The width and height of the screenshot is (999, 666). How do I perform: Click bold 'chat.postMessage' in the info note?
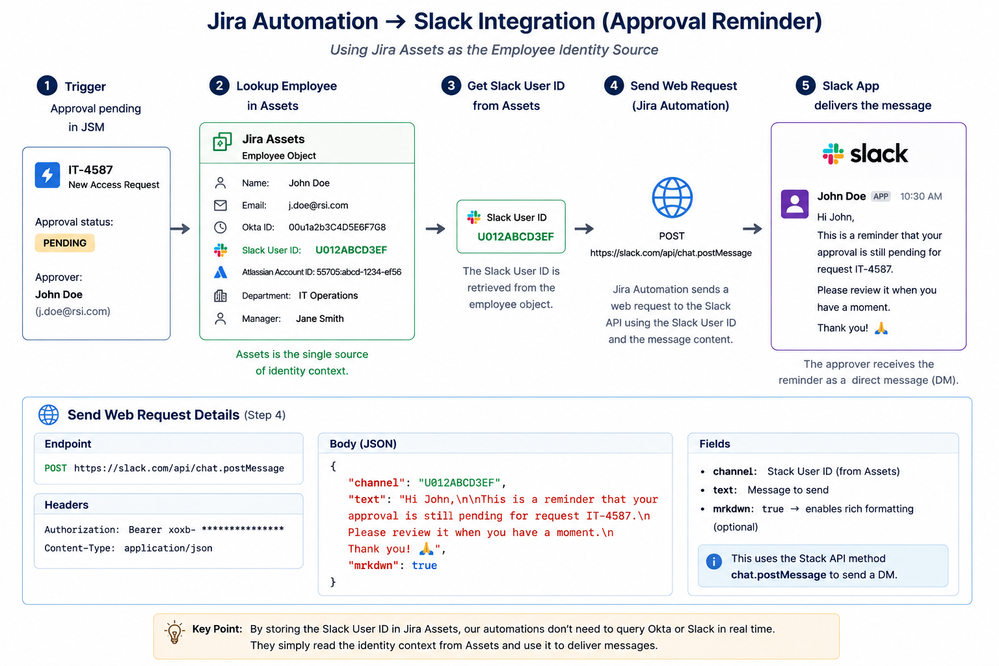pos(778,575)
